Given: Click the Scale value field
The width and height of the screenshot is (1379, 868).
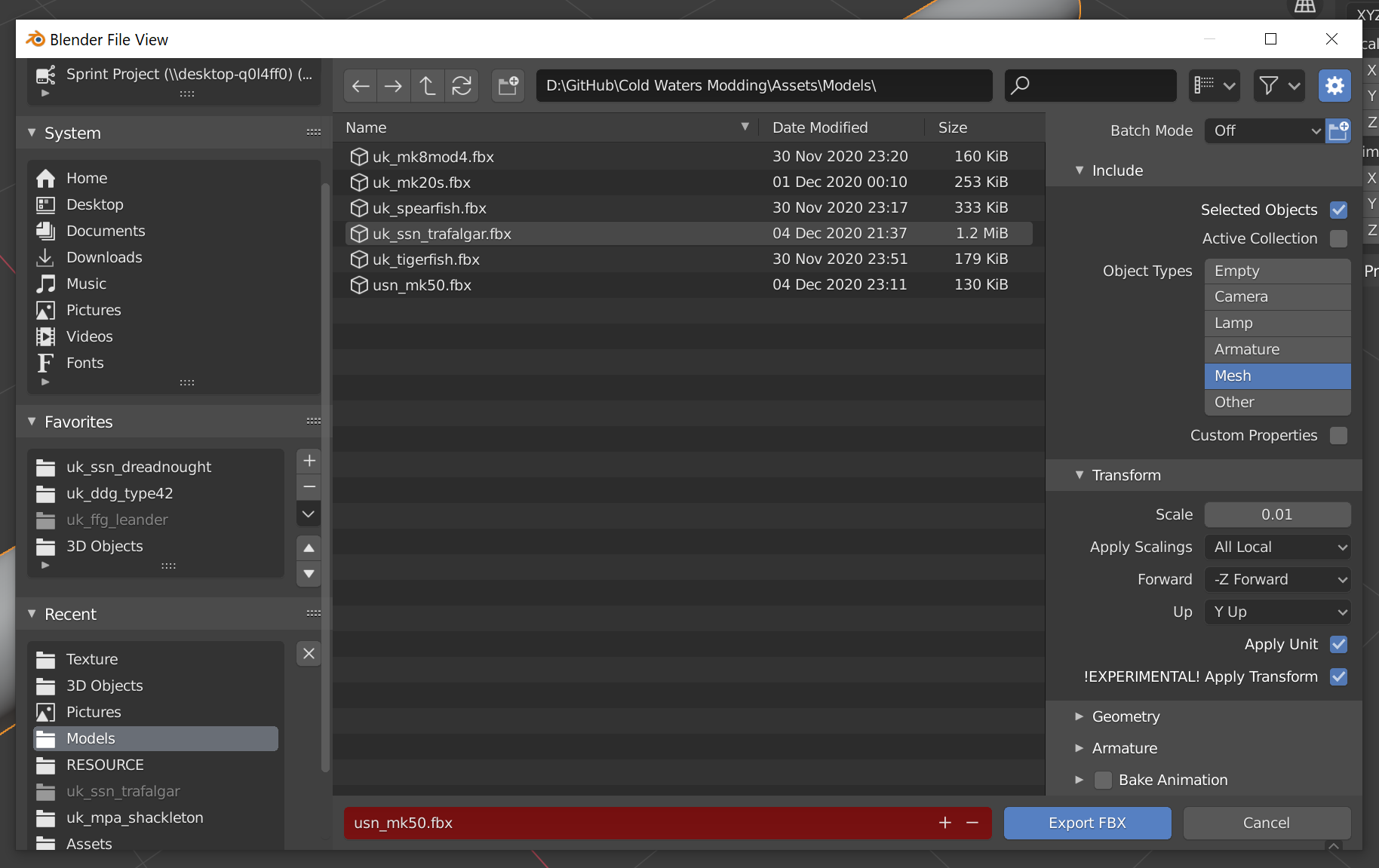Looking at the screenshot, I should pos(1277,514).
